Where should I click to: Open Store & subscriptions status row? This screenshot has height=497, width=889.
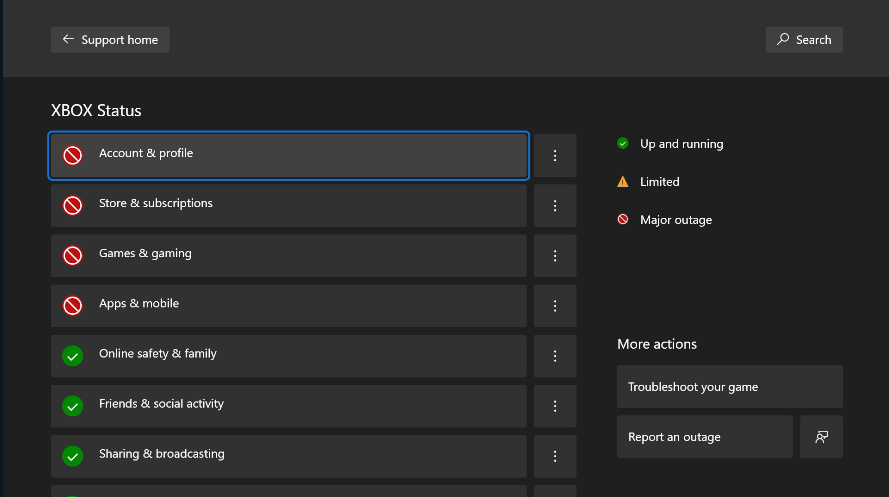289,206
